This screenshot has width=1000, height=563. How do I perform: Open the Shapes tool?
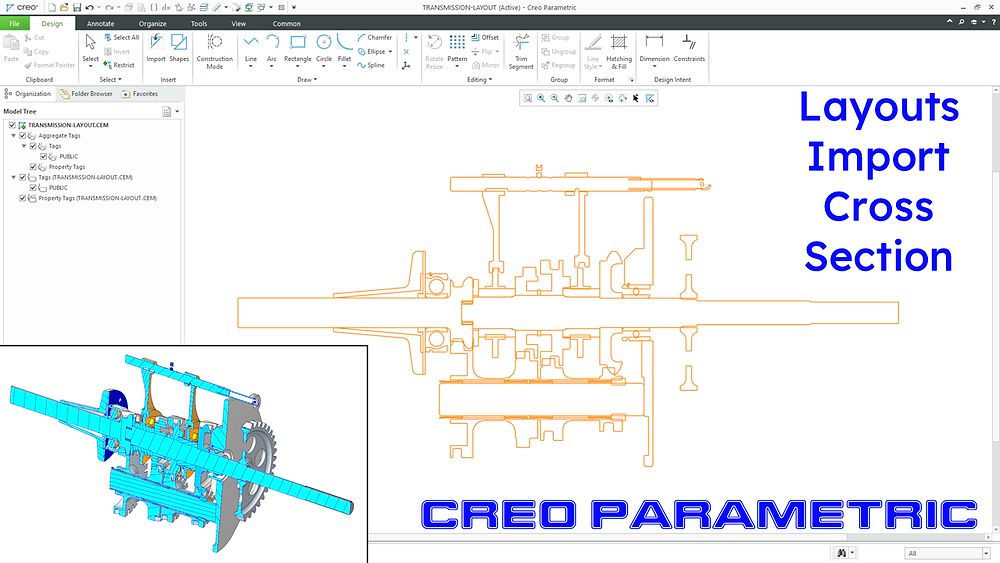click(179, 48)
